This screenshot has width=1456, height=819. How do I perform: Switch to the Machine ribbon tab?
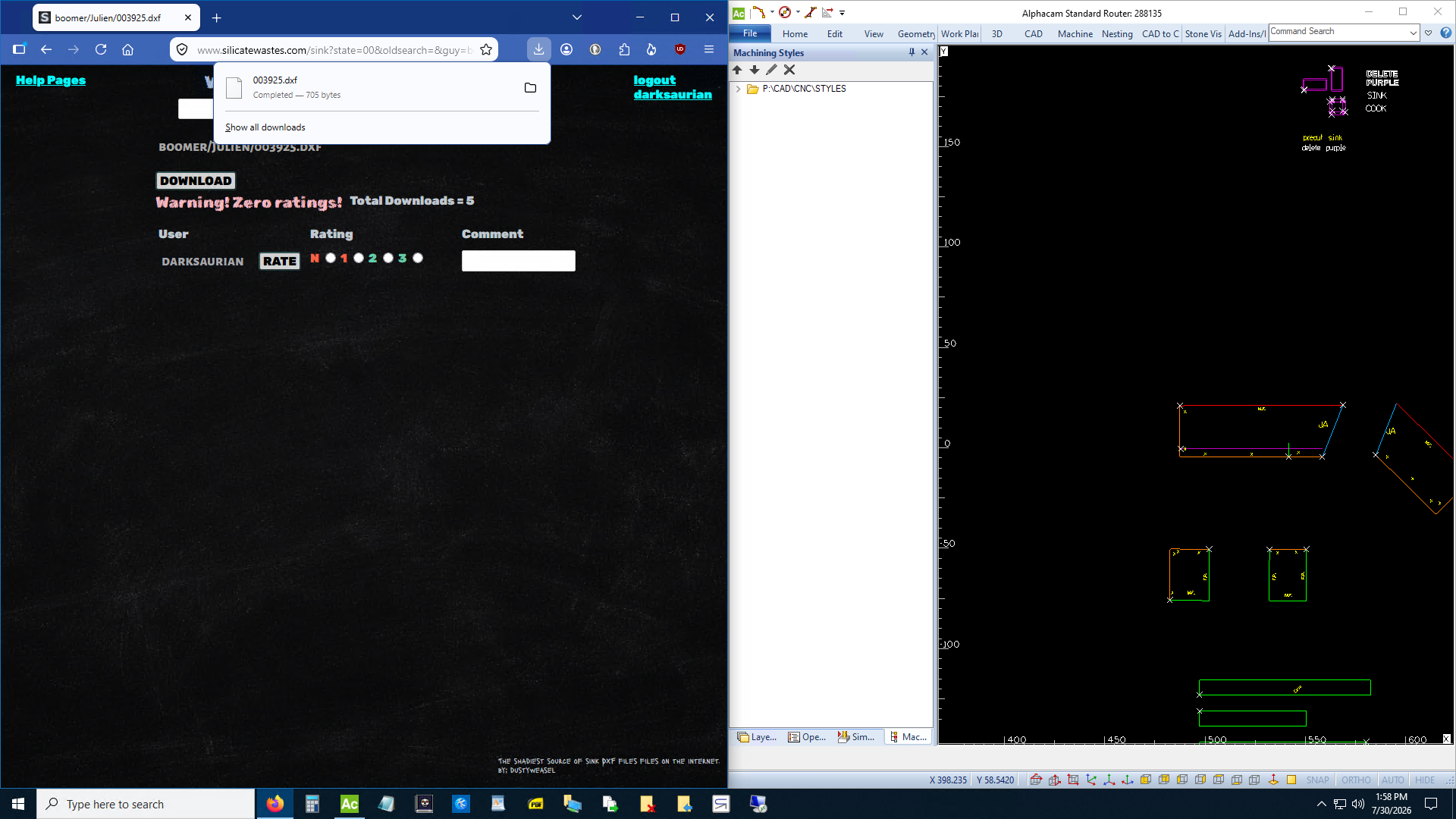(x=1075, y=33)
